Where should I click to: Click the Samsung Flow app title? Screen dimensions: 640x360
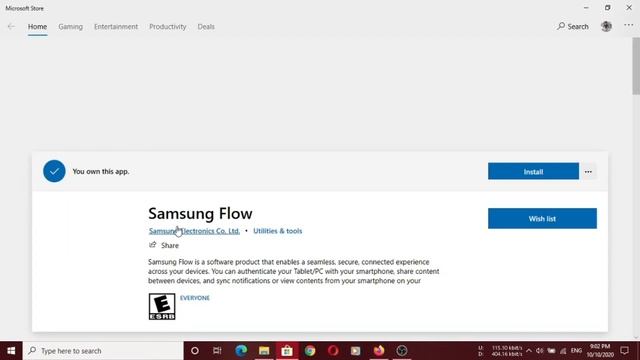click(200, 213)
